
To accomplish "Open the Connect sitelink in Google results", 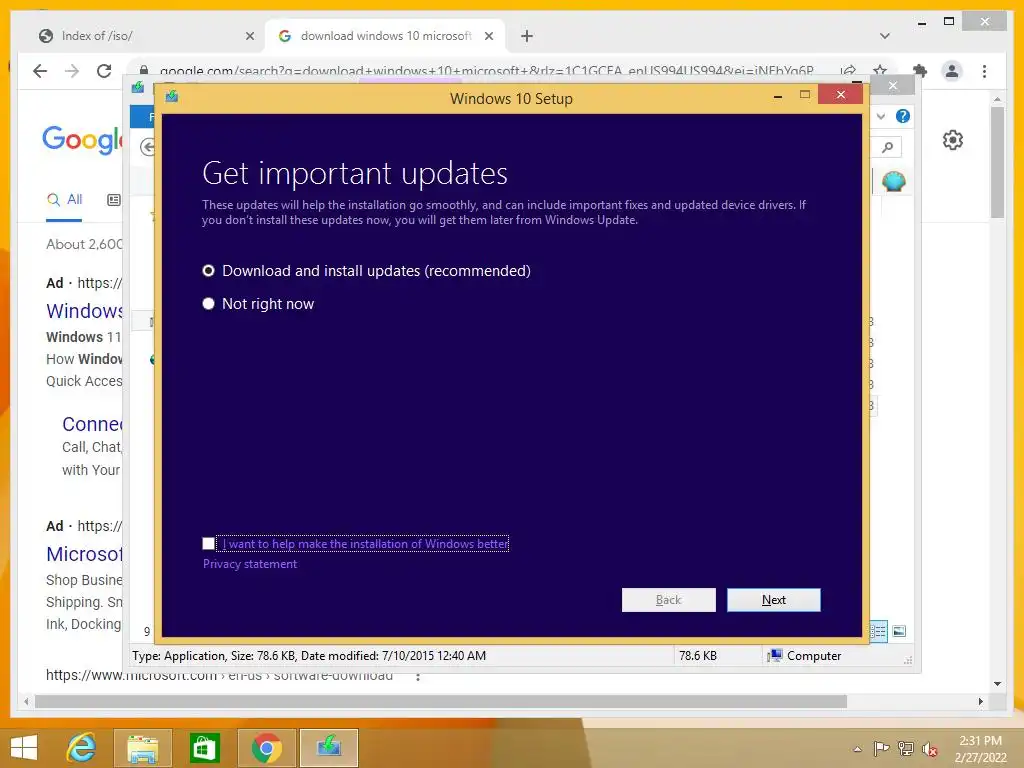I will click(92, 424).
